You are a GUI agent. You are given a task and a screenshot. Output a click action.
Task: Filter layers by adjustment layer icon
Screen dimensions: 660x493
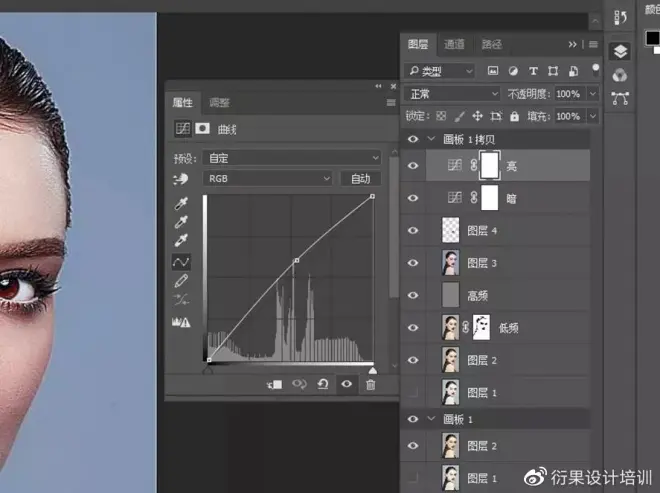point(513,71)
